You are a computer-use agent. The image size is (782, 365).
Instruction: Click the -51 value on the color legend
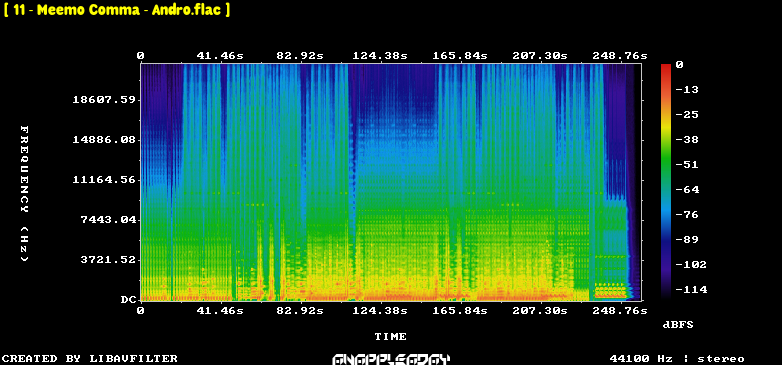(x=688, y=165)
